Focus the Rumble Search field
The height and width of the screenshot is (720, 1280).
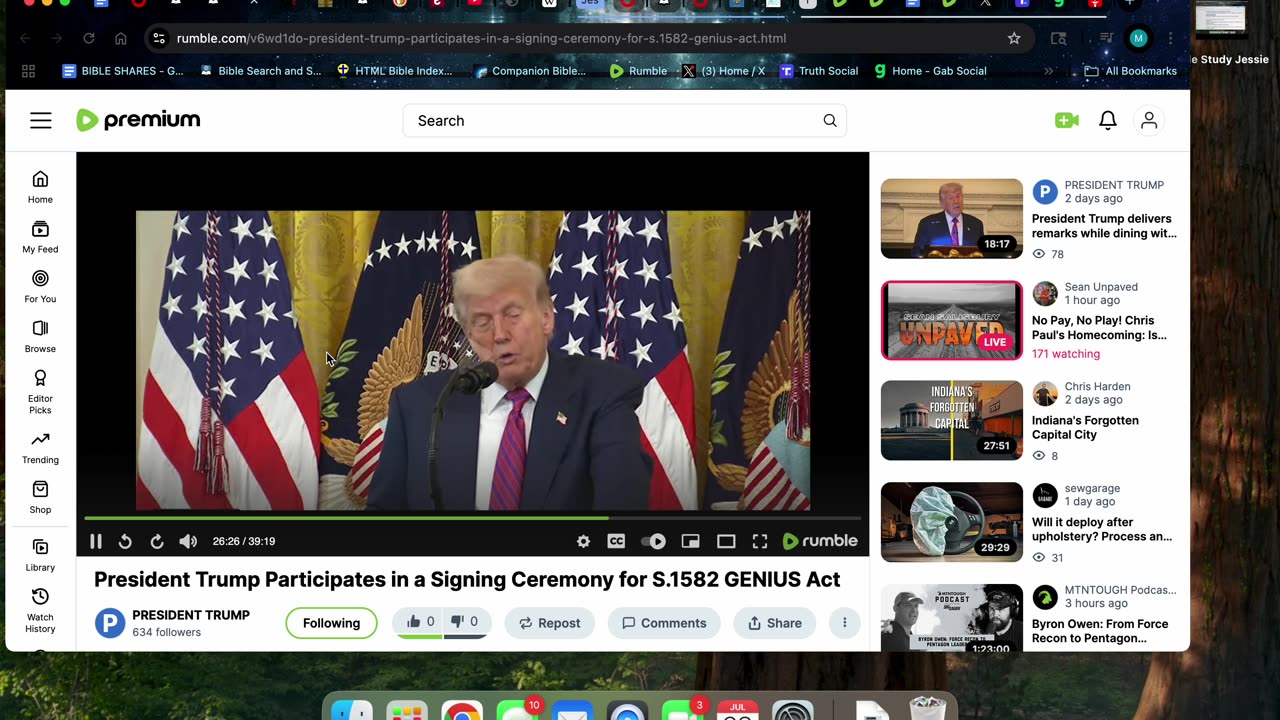[625, 121]
